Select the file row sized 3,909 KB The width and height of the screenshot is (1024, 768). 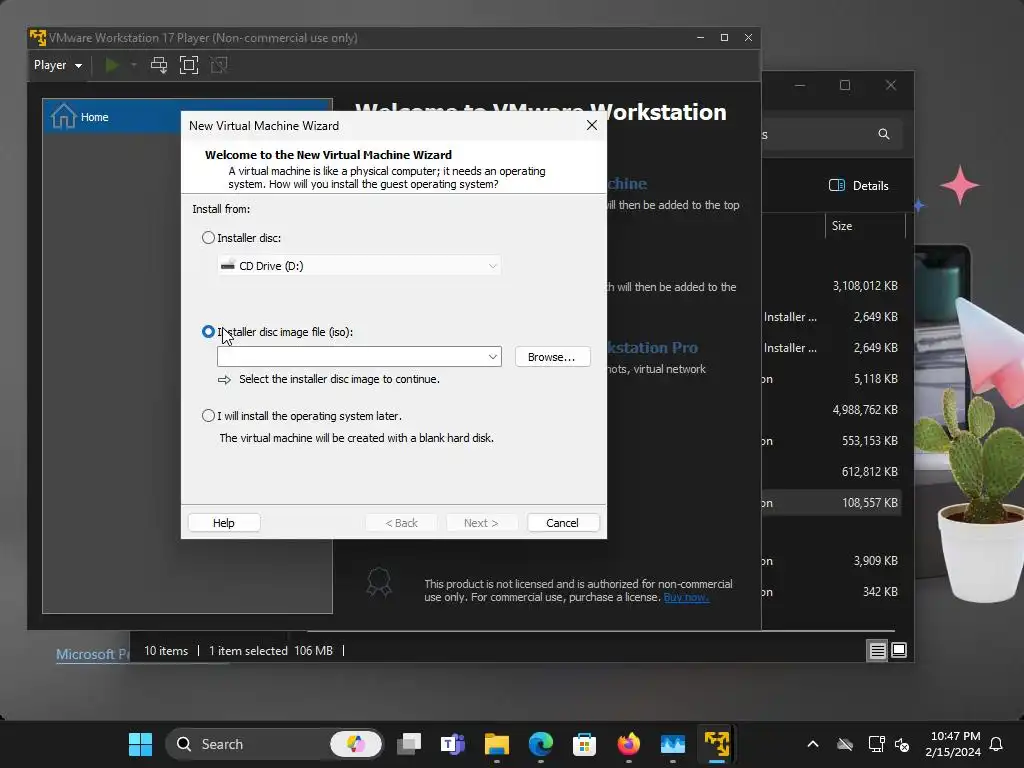[833, 561]
